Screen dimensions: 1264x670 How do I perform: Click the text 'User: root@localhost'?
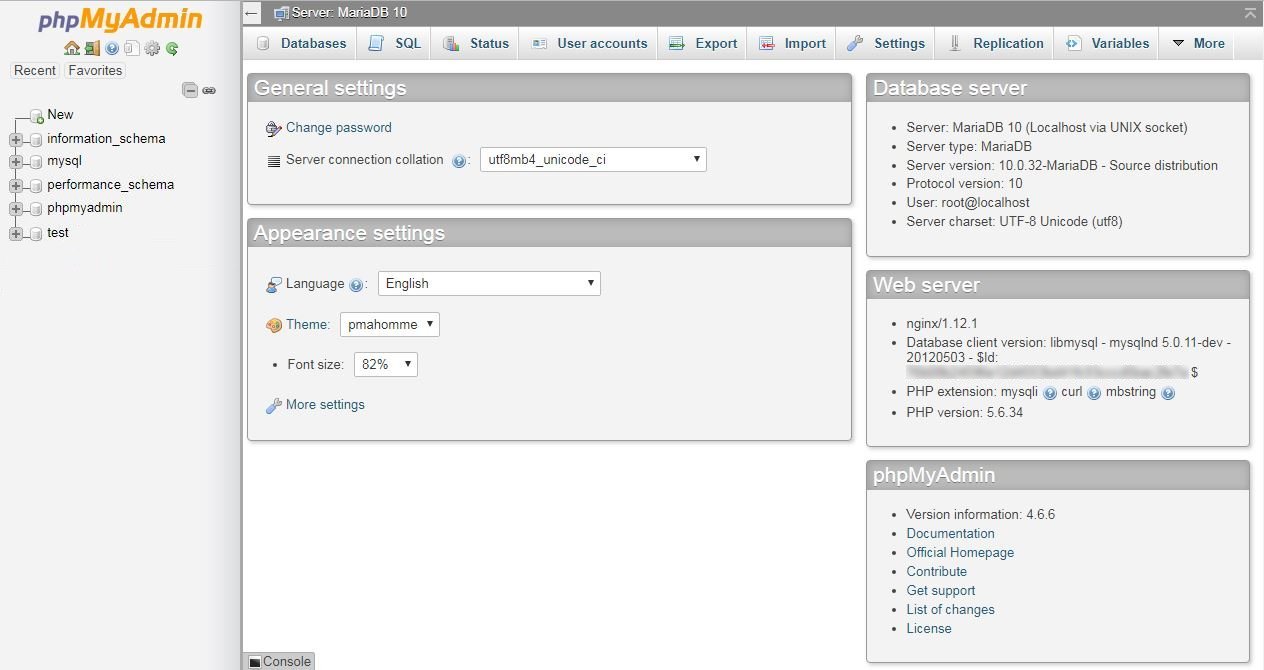click(968, 203)
